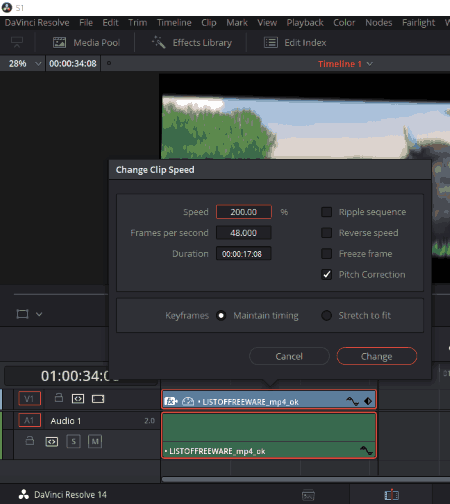This screenshot has height=504, width=450.
Task: Click the timeline horizontal scrollbar
Action: 306,479
